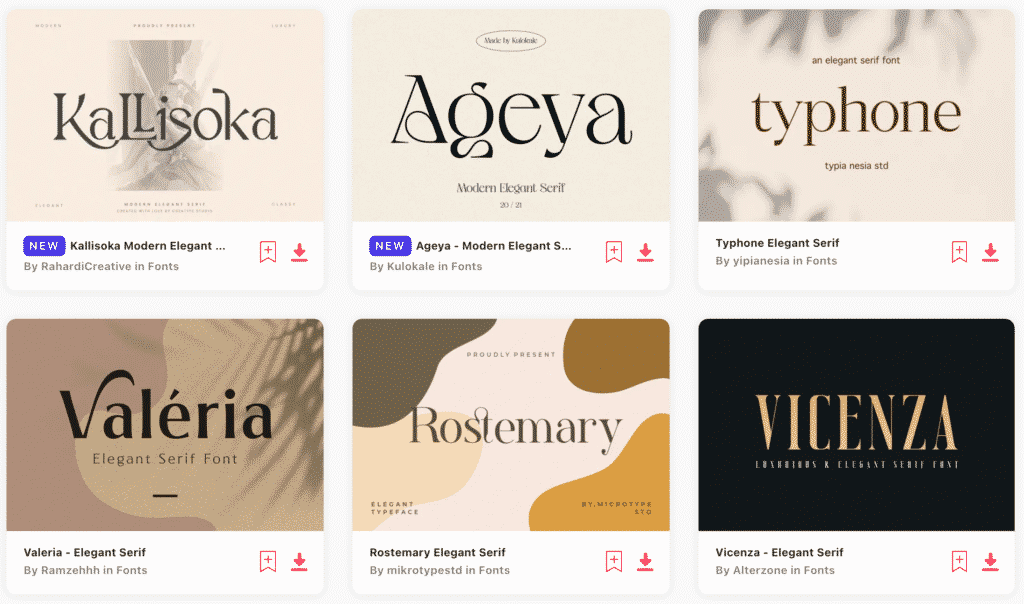Bookmark the Ageya Modern Elegant Serif font
The width and height of the screenshot is (1024, 604).
click(614, 252)
